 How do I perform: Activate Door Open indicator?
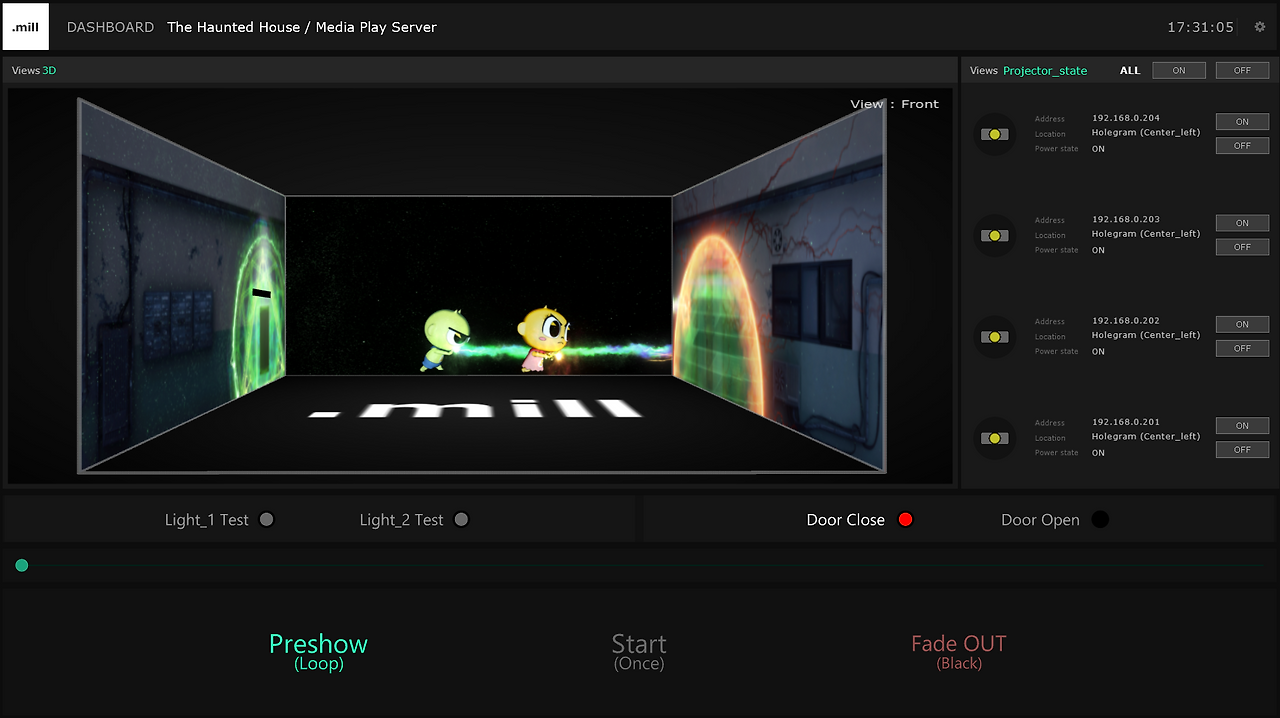point(1100,519)
